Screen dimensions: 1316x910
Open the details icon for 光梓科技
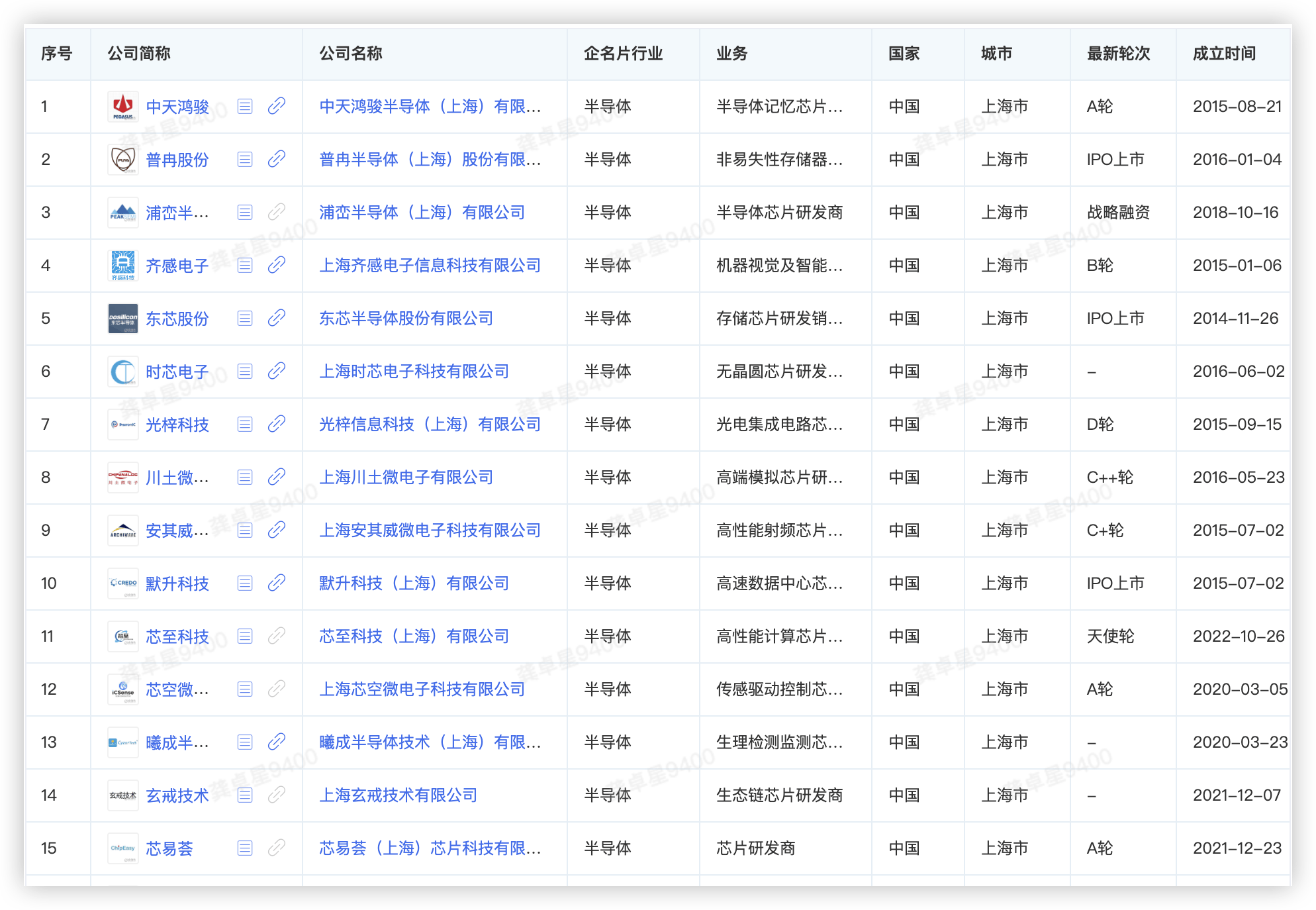pos(245,424)
